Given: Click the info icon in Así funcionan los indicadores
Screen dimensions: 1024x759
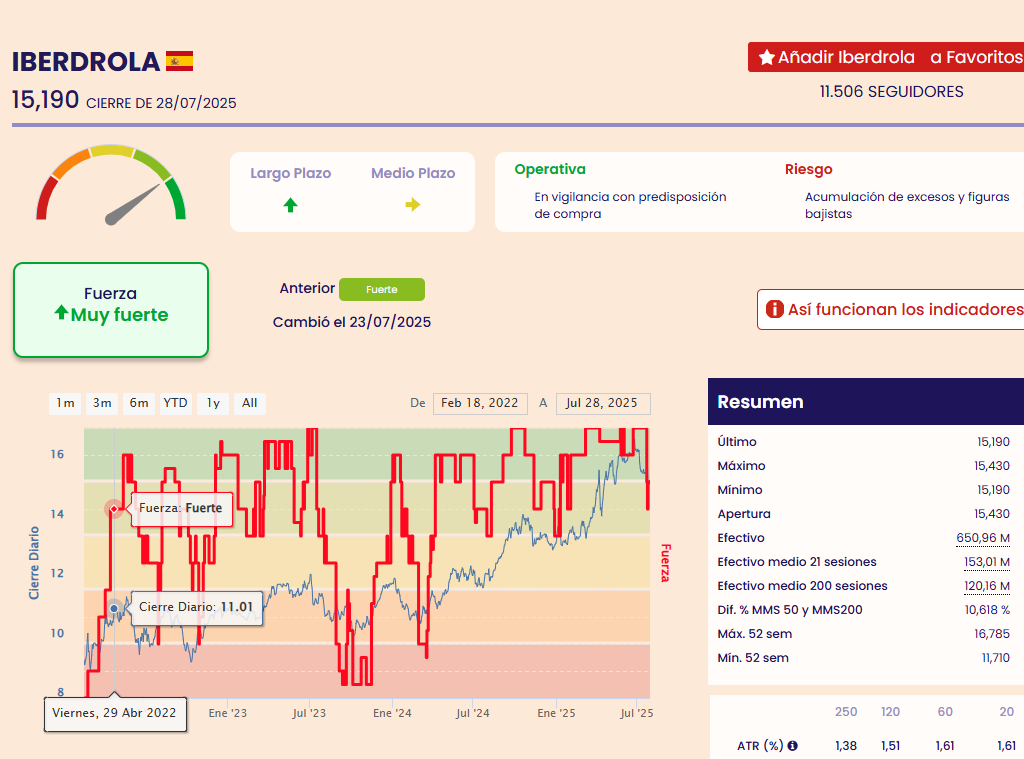Looking at the screenshot, I should click(x=775, y=309).
